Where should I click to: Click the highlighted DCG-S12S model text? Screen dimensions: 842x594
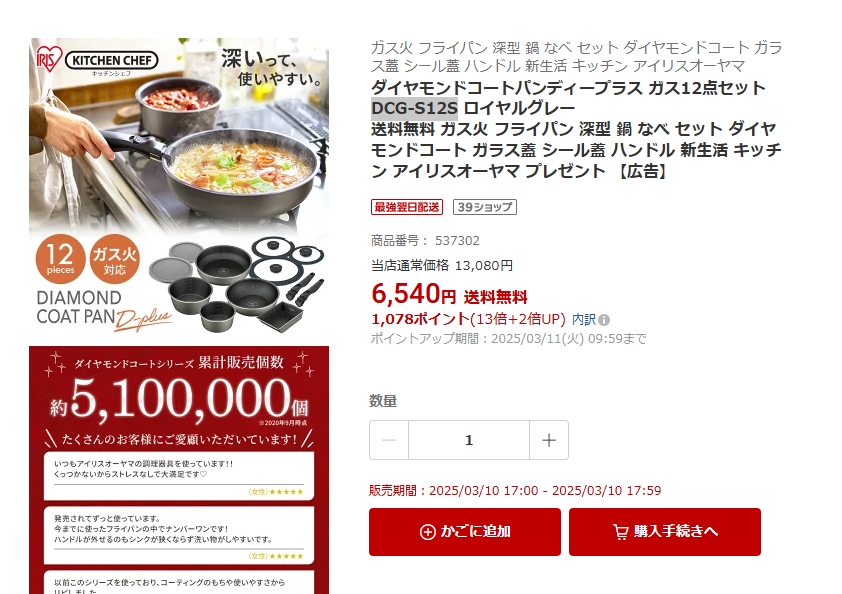414,108
